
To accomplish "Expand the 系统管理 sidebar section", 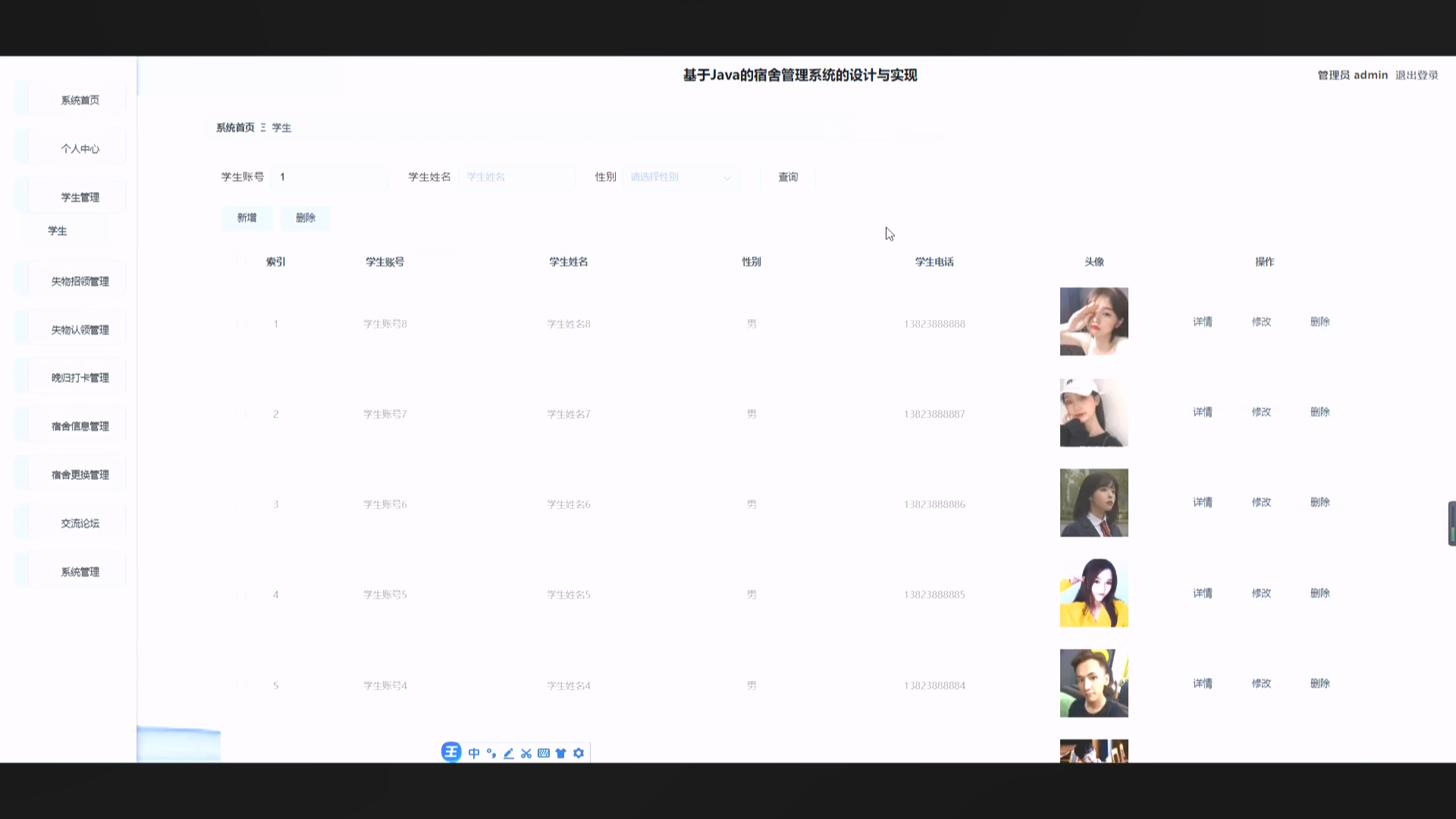I will 80,573.
